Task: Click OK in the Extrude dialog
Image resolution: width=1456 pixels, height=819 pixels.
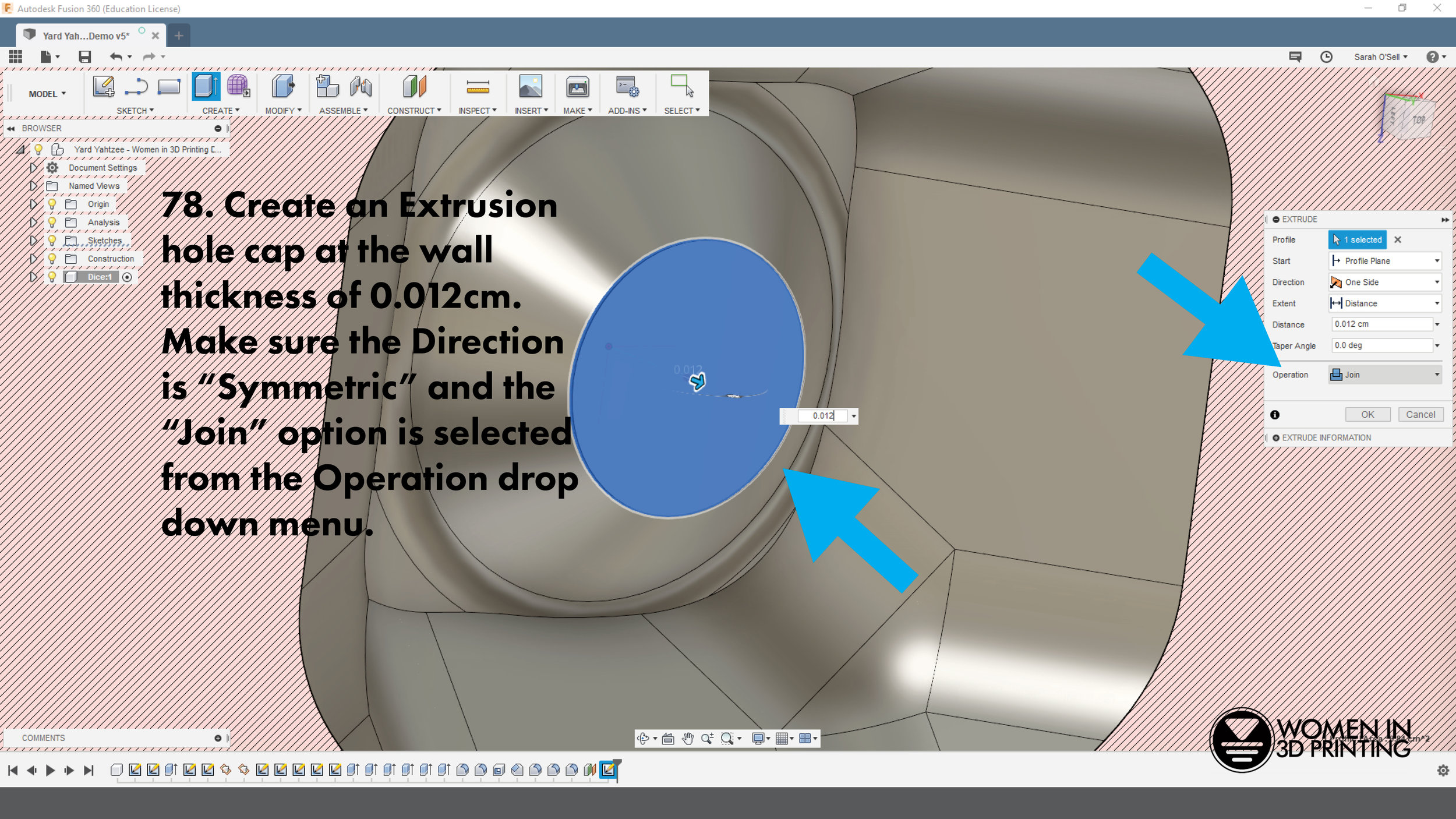Action: point(1367,414)
